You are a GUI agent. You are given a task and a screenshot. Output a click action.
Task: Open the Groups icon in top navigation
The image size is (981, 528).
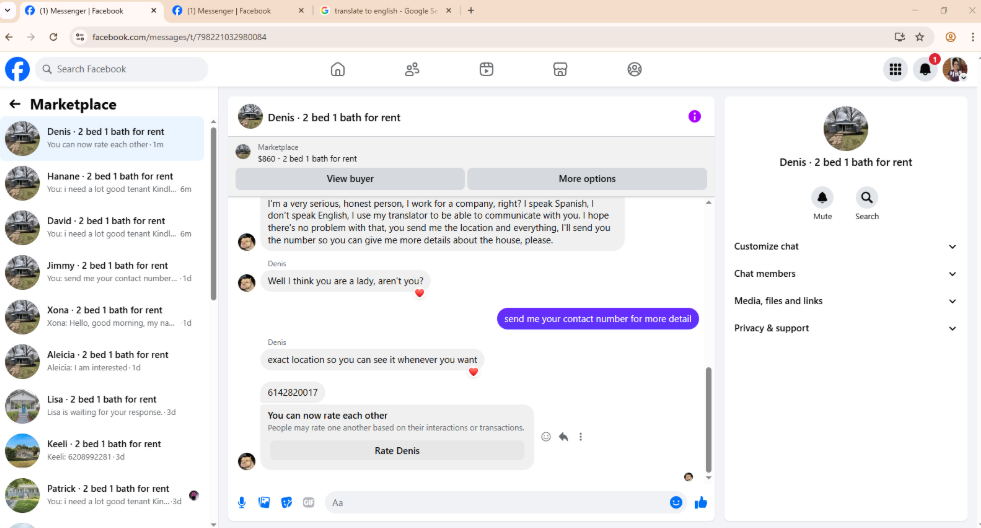[634, 69]
